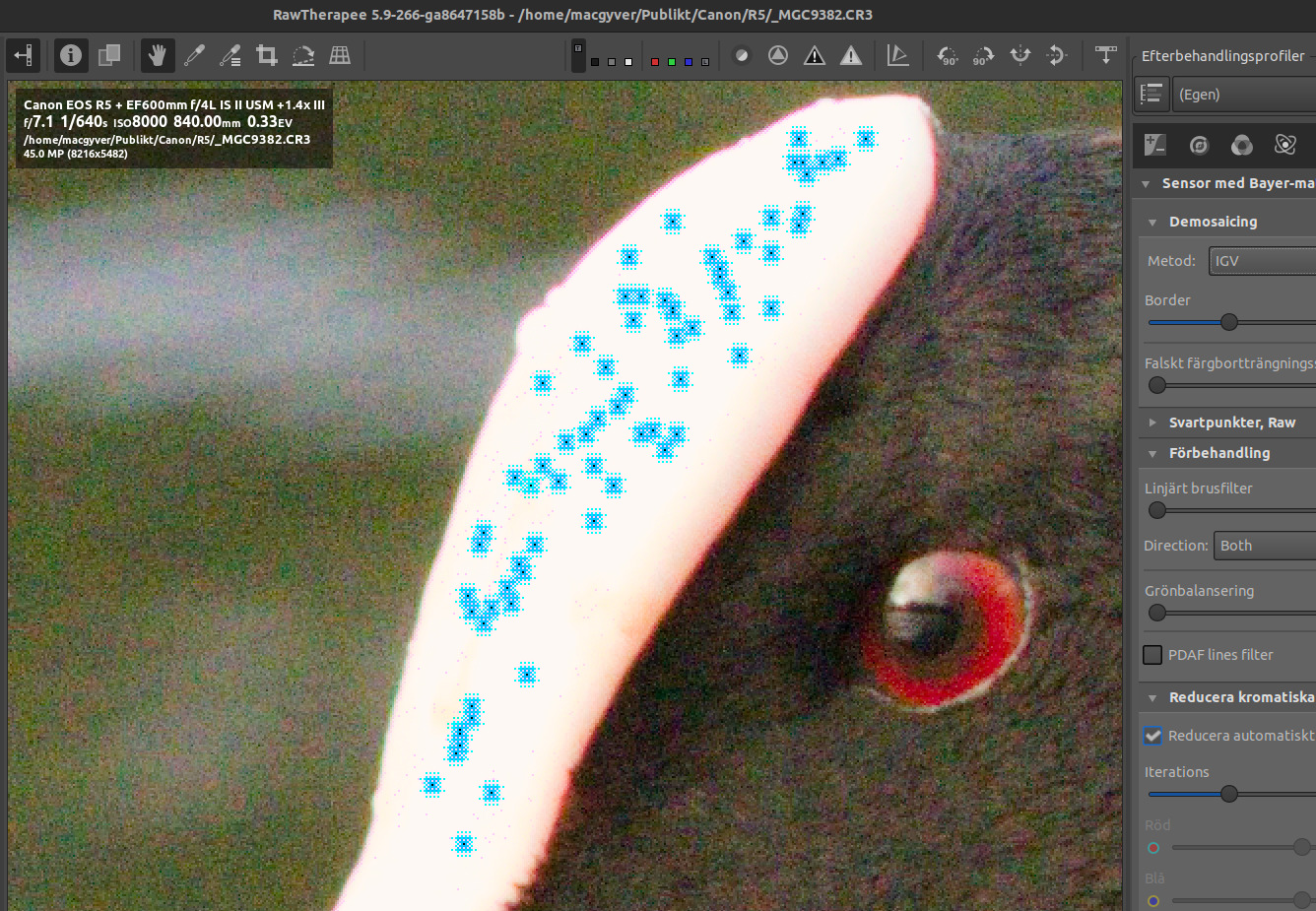Choose the black preview background swatch
The height and width of the screenshot is (911, 1316).
595,62
